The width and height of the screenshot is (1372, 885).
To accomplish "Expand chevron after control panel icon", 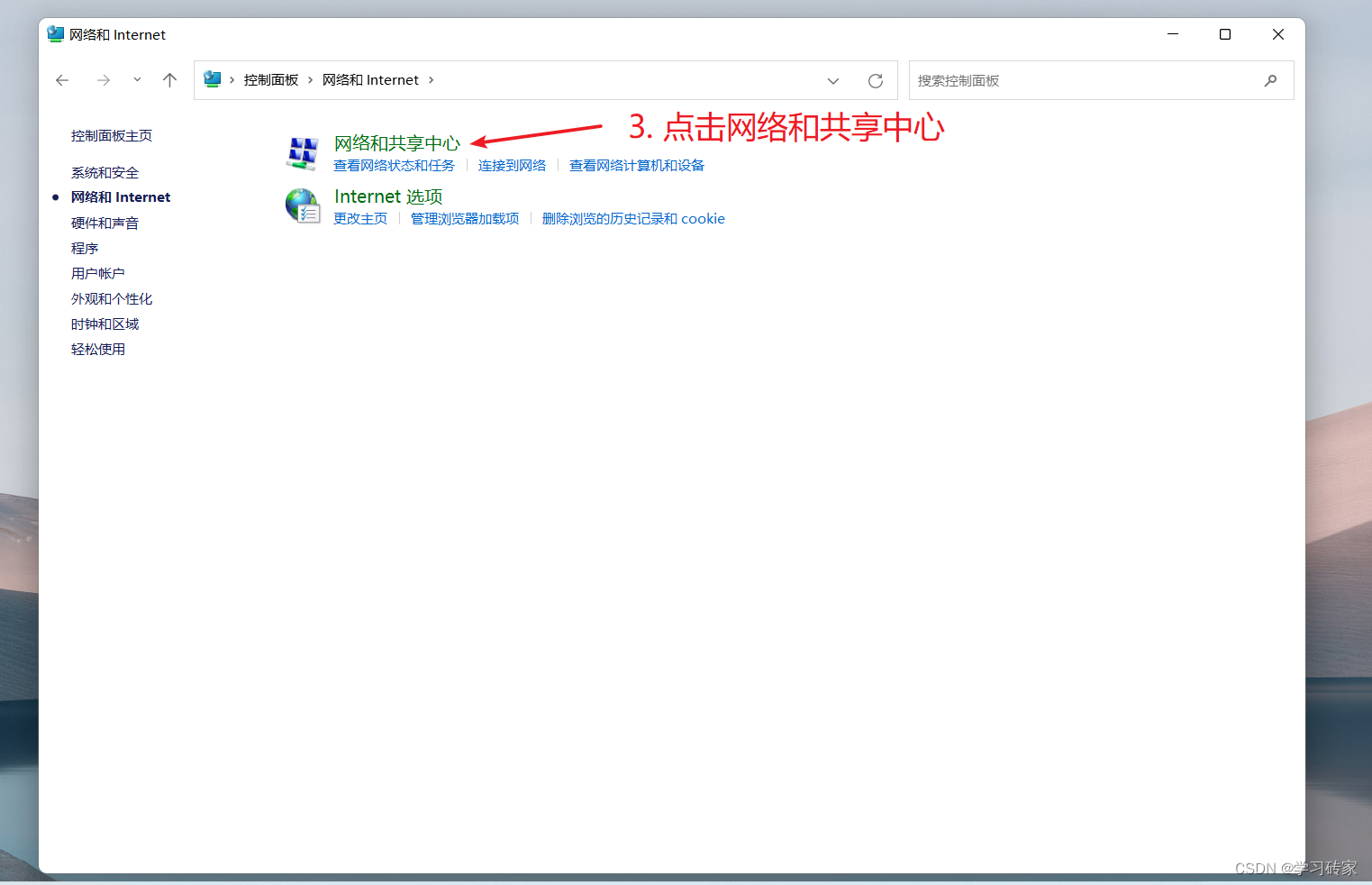I will click(x=232, y=80).
